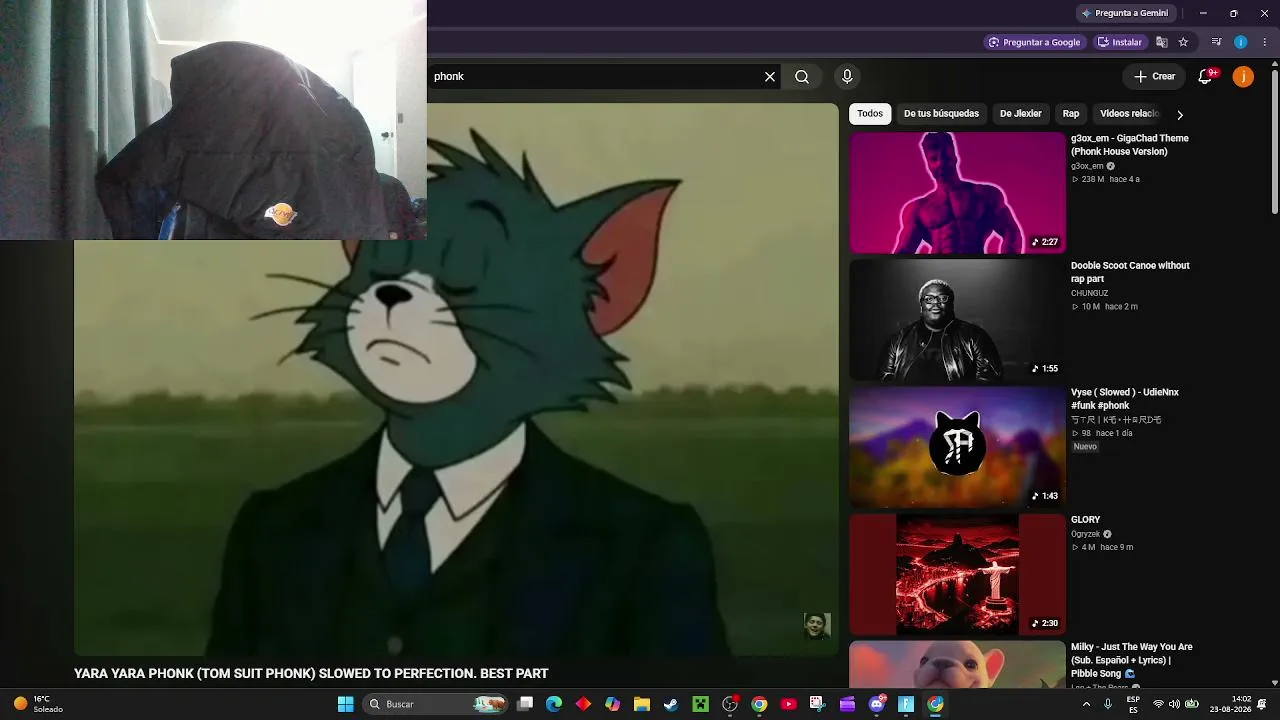Launch Microsoft Edge from taskbar

554,704
